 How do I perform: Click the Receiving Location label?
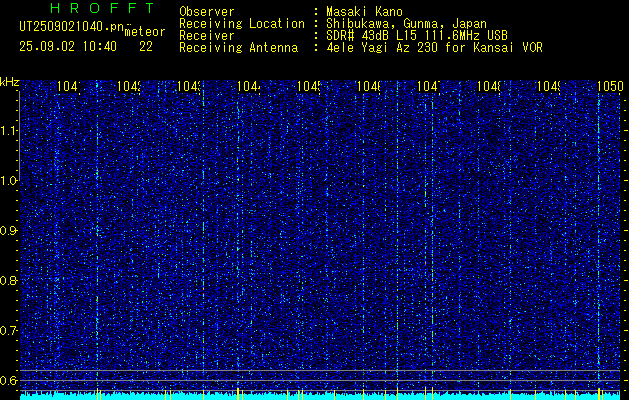tap(242, 24)
